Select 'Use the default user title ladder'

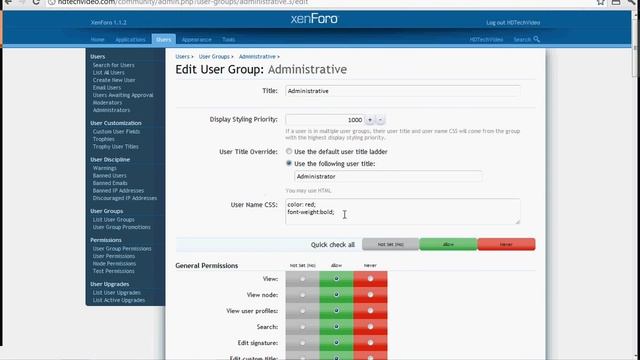tap(289, 151)
